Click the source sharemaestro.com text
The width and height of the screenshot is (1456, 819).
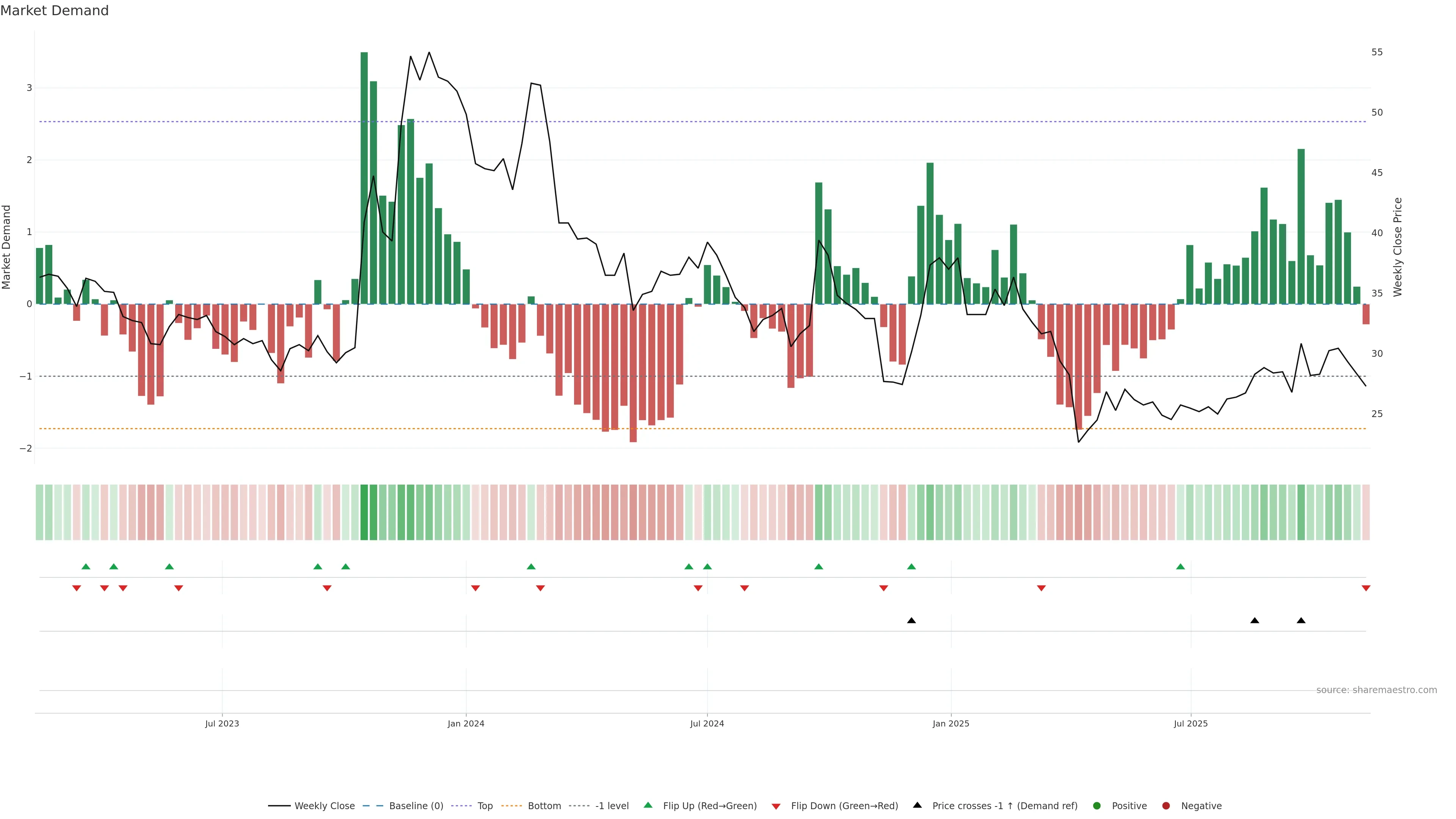1376,690
